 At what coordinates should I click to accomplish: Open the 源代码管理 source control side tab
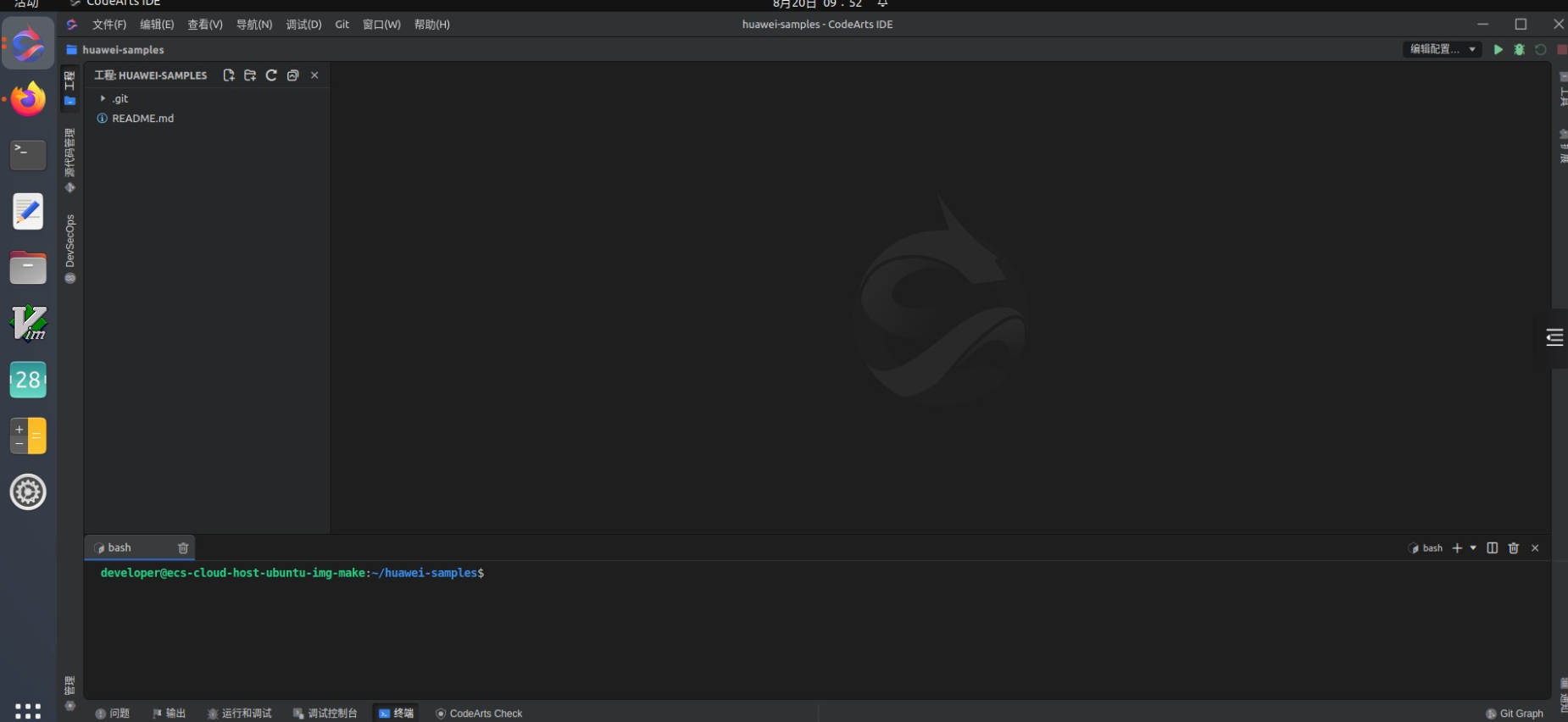pyautogui.click(x=70, y=160)
